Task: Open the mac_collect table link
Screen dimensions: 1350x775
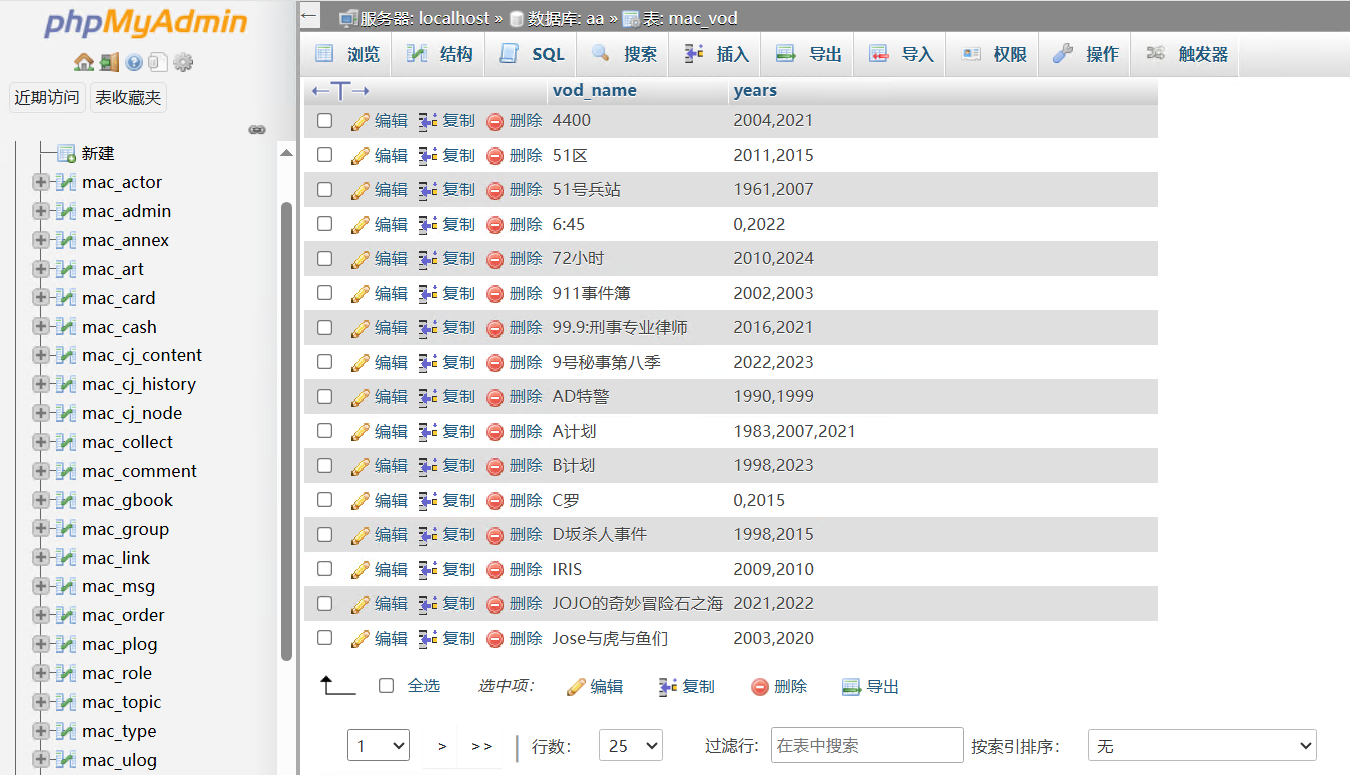Action: click(127, 442)
